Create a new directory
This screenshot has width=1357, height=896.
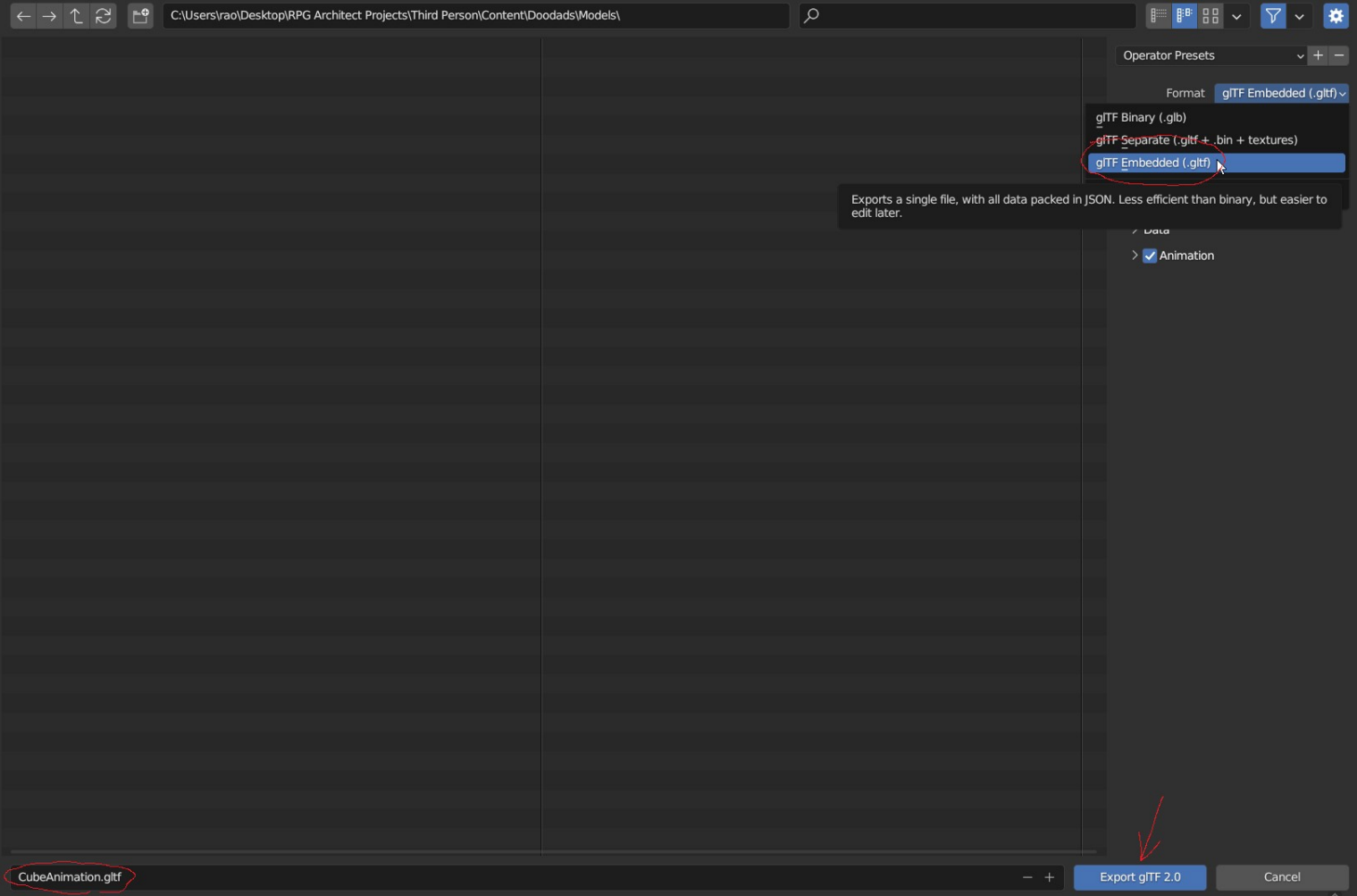click(140, 16)
